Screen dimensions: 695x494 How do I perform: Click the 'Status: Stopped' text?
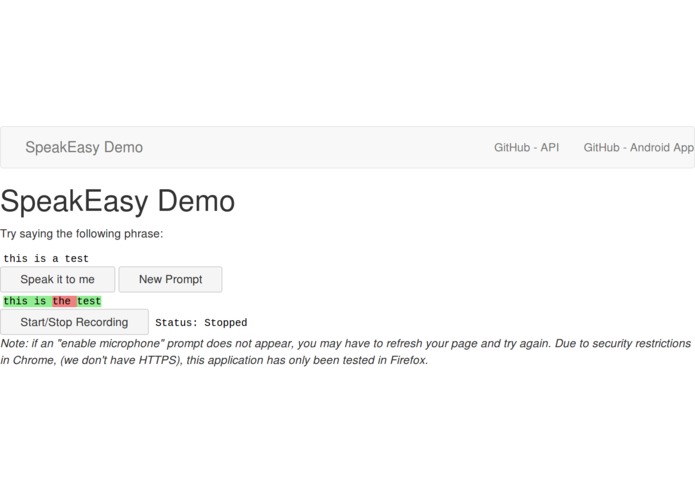pyautogui.click(x=201, y=323)
